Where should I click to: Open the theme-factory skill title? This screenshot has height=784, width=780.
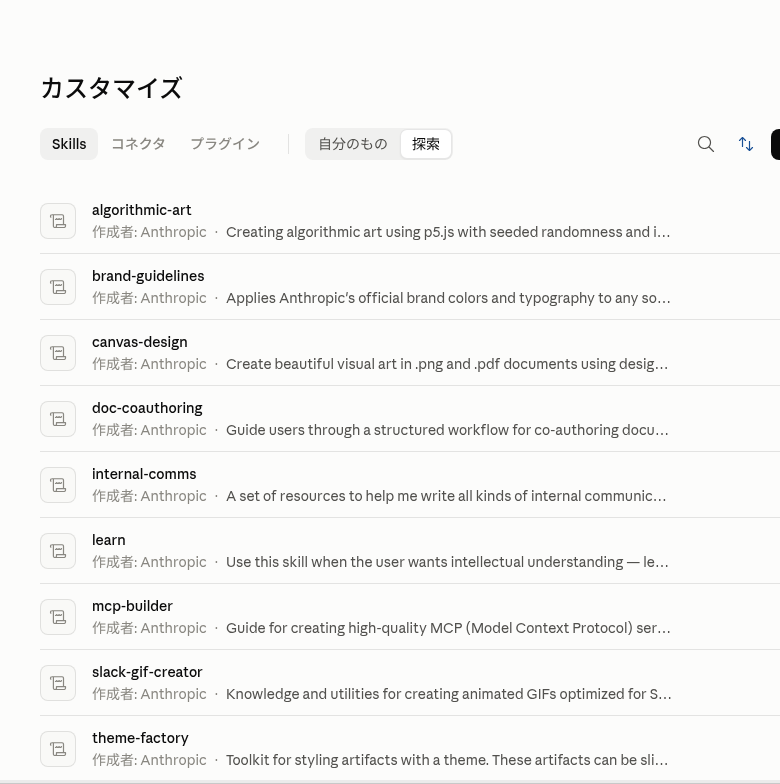140,738
